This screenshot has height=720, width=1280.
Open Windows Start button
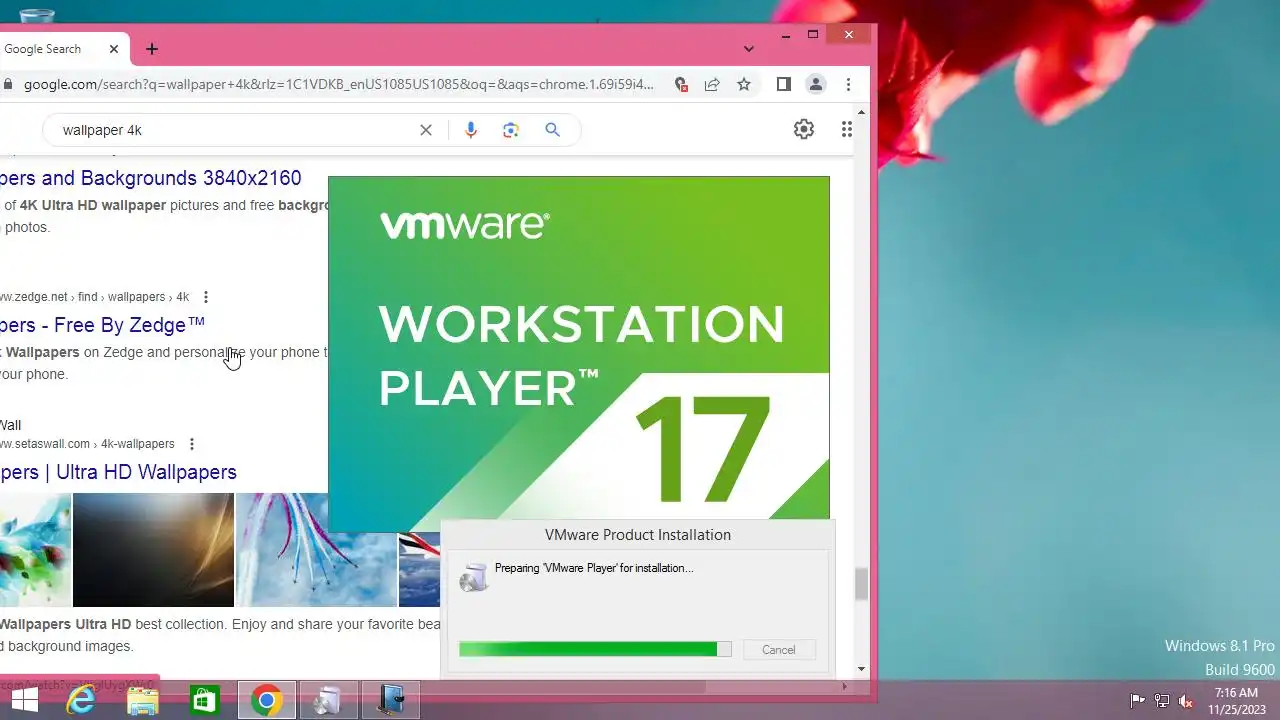25,701
